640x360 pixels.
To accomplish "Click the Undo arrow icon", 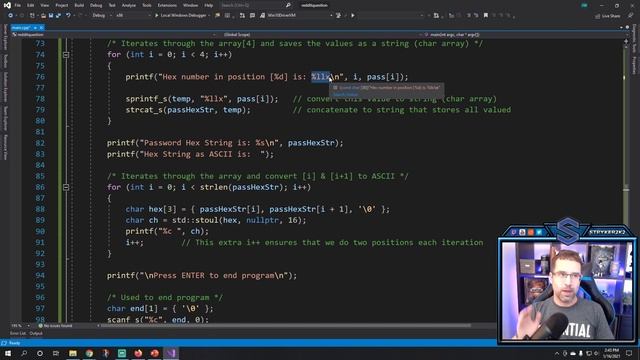I will 68,16.
